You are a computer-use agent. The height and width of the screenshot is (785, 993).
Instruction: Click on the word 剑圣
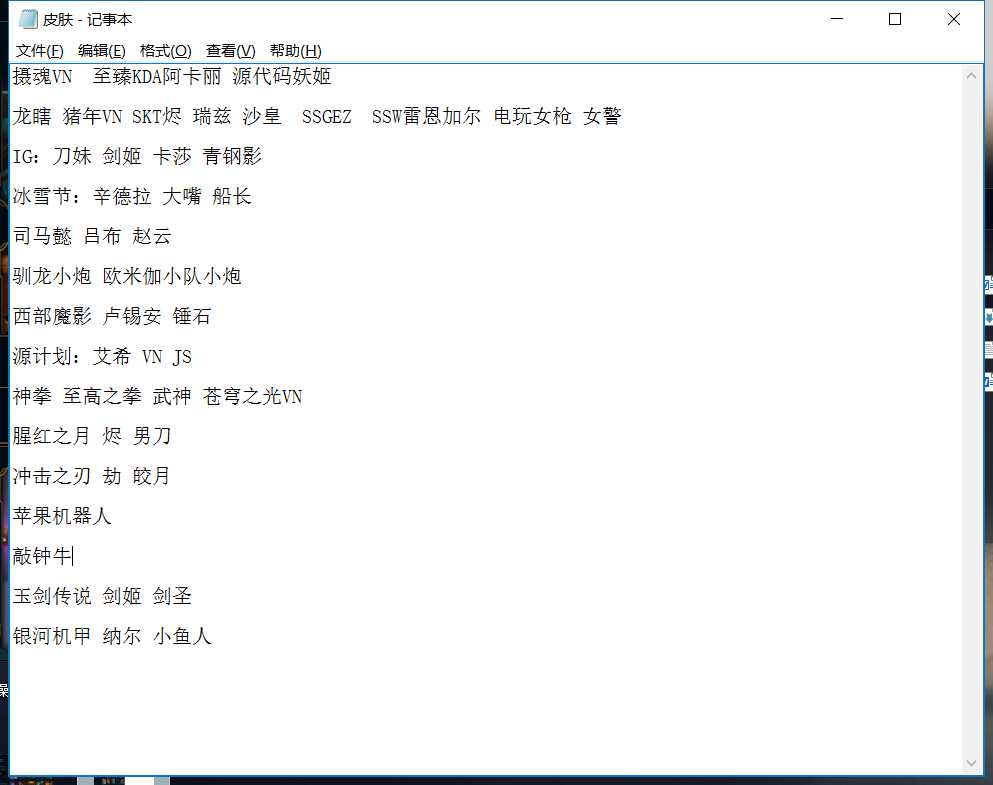pyautogui.click(x=172, y=596)
